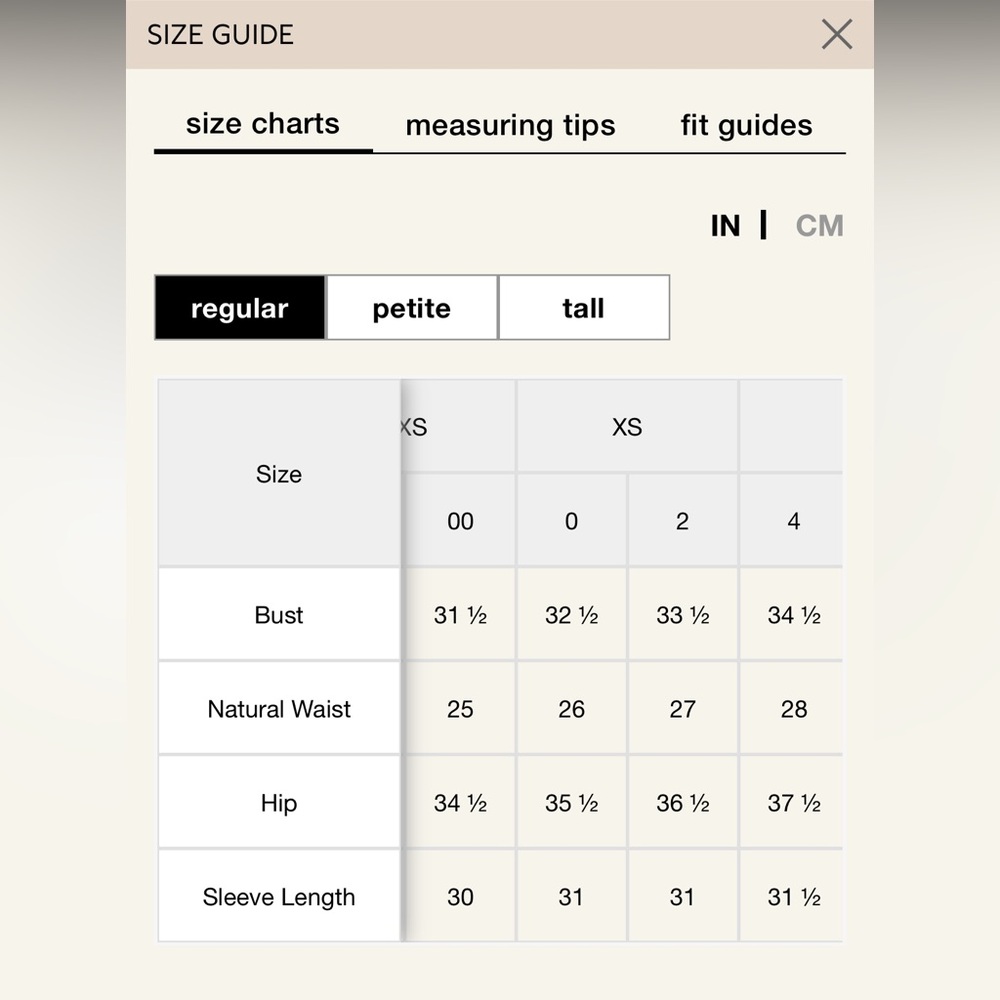Choose the tall size chart
Image resolution: width=1000 pixels, height=1000 pixels.
(584, 308)
